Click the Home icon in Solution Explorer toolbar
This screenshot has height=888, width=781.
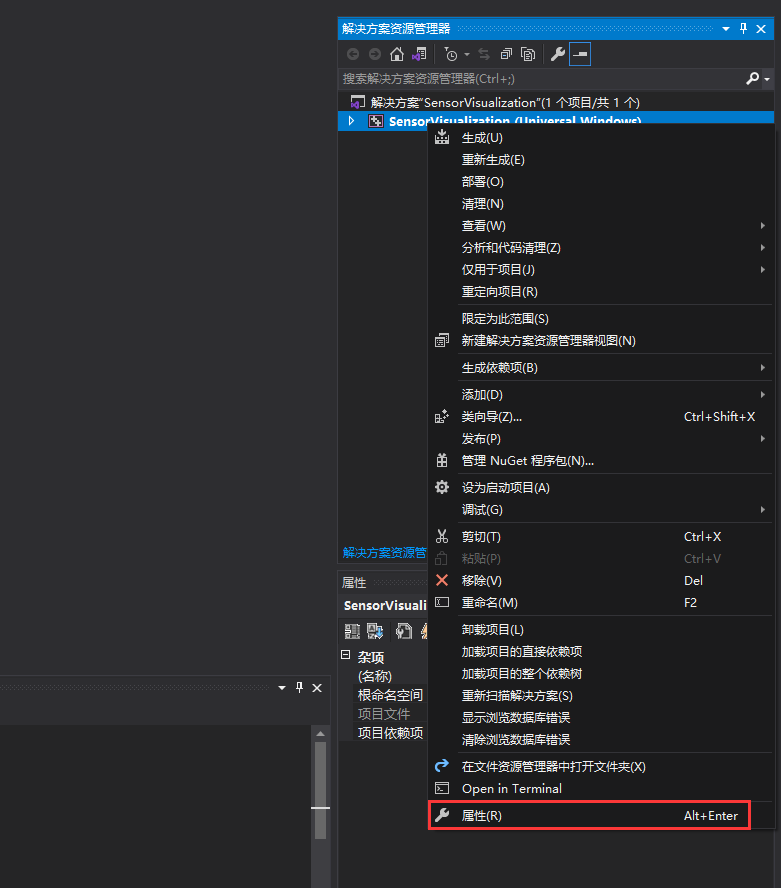[x=397, y=54]
